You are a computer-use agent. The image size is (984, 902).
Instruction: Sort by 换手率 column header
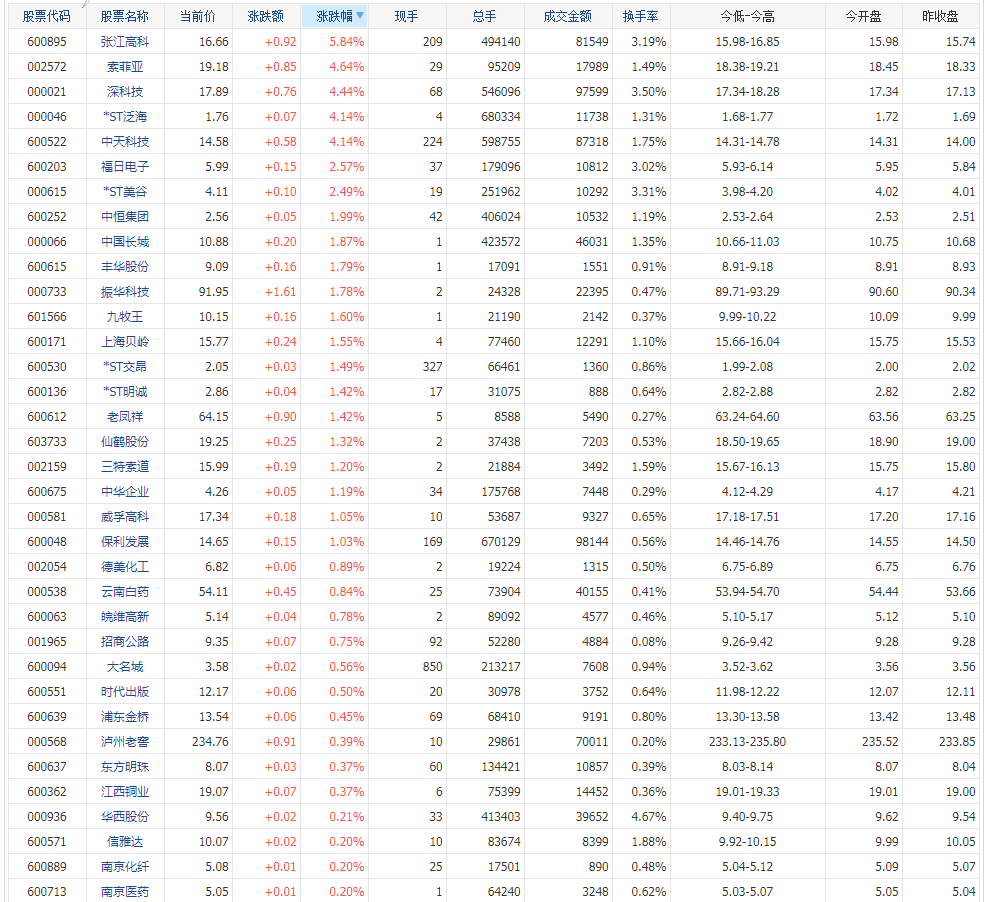pyautogui.click(x=640, y=17)
